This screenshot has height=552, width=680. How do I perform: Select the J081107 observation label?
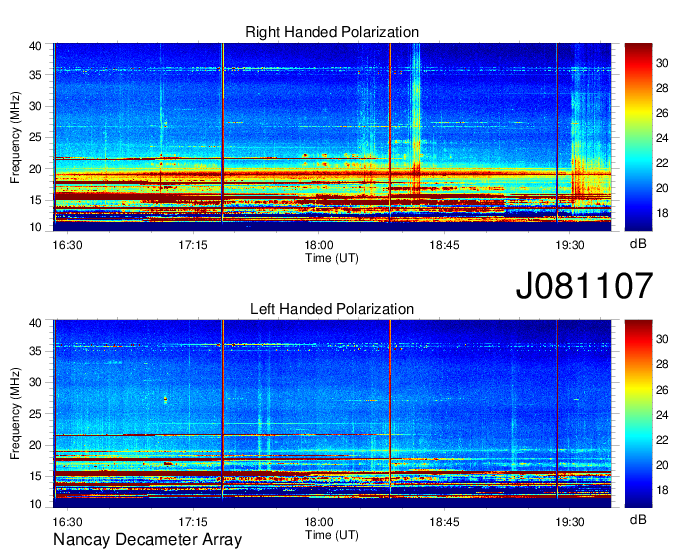pos(584,285)
